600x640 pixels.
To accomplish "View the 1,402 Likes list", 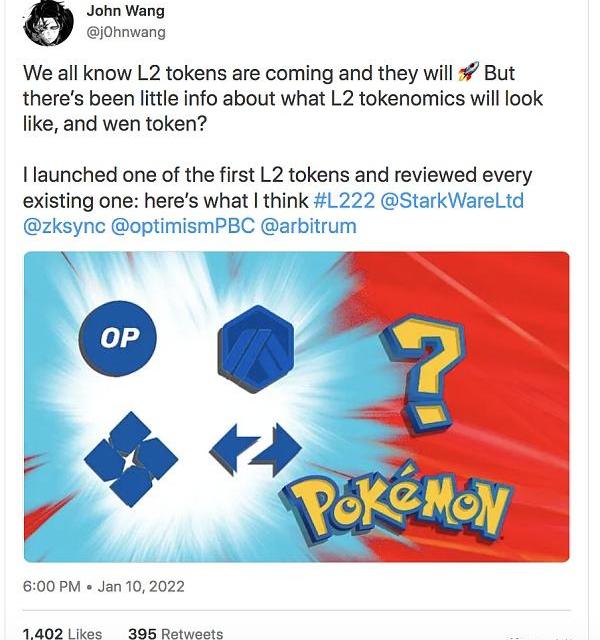I will 62,632.
